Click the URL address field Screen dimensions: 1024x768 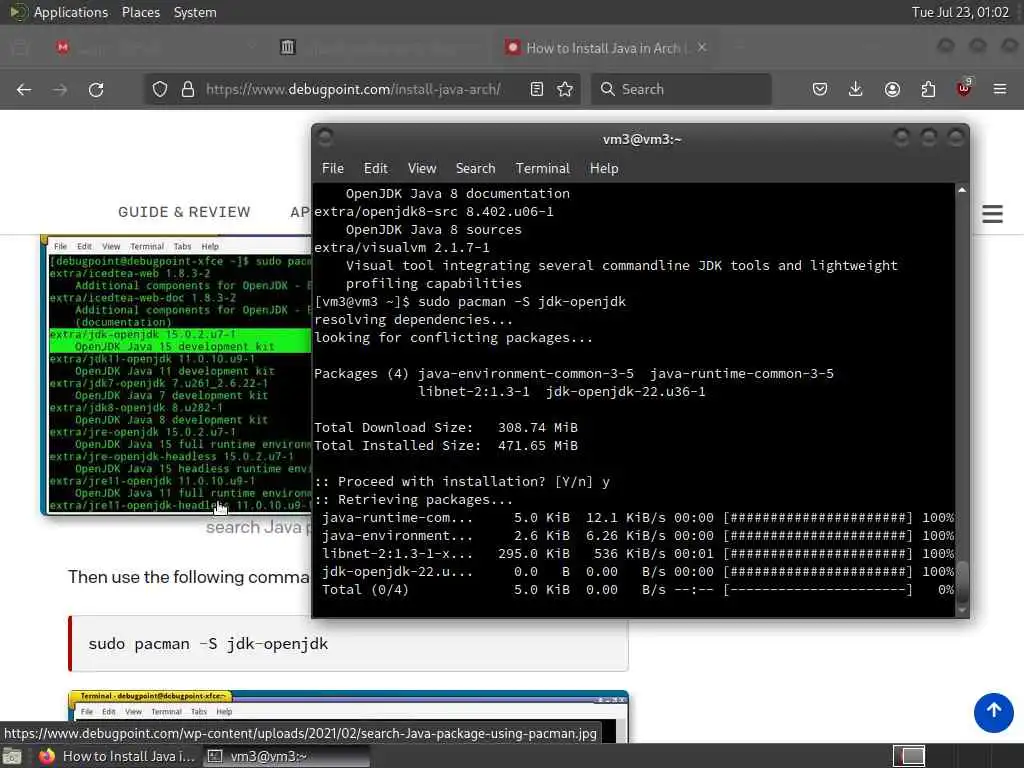click(x=353, y=89)
